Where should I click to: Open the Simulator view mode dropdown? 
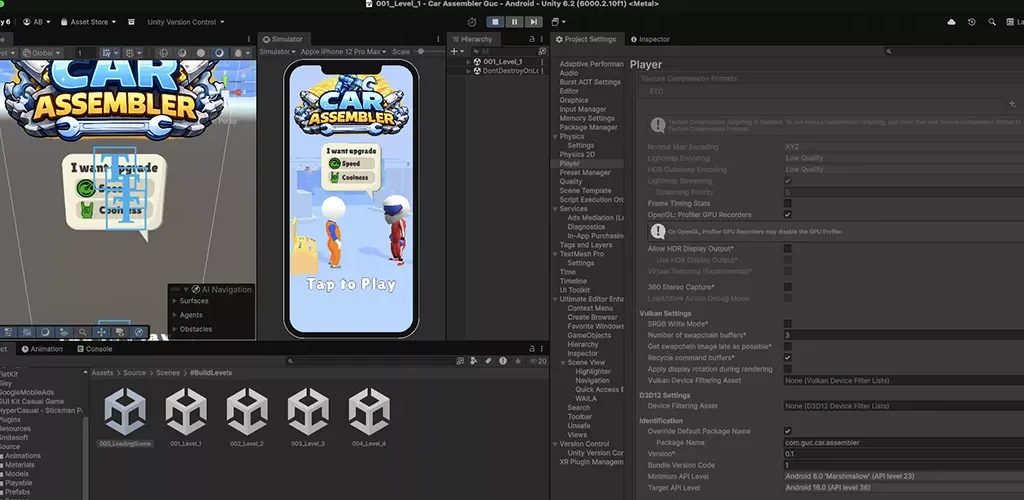[278, 52]
